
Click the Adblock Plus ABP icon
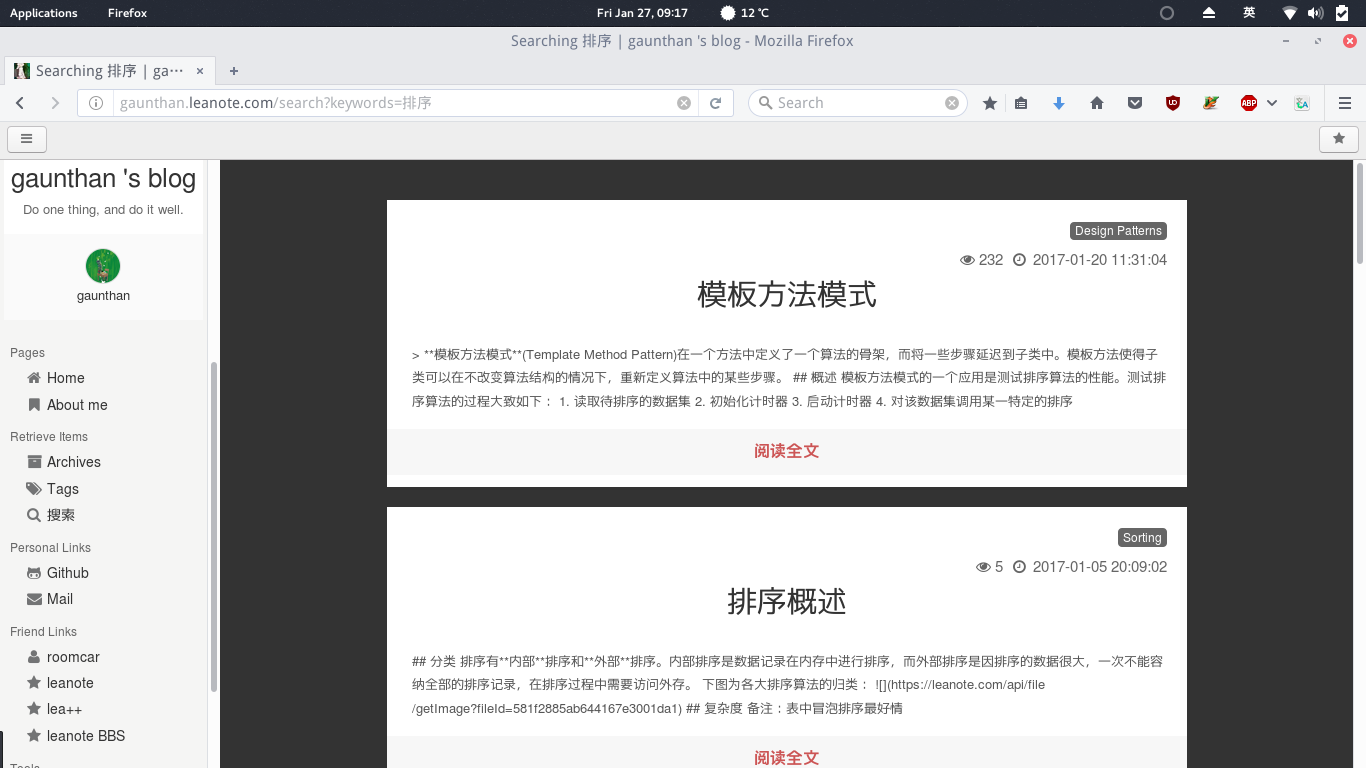[1248, 103]
